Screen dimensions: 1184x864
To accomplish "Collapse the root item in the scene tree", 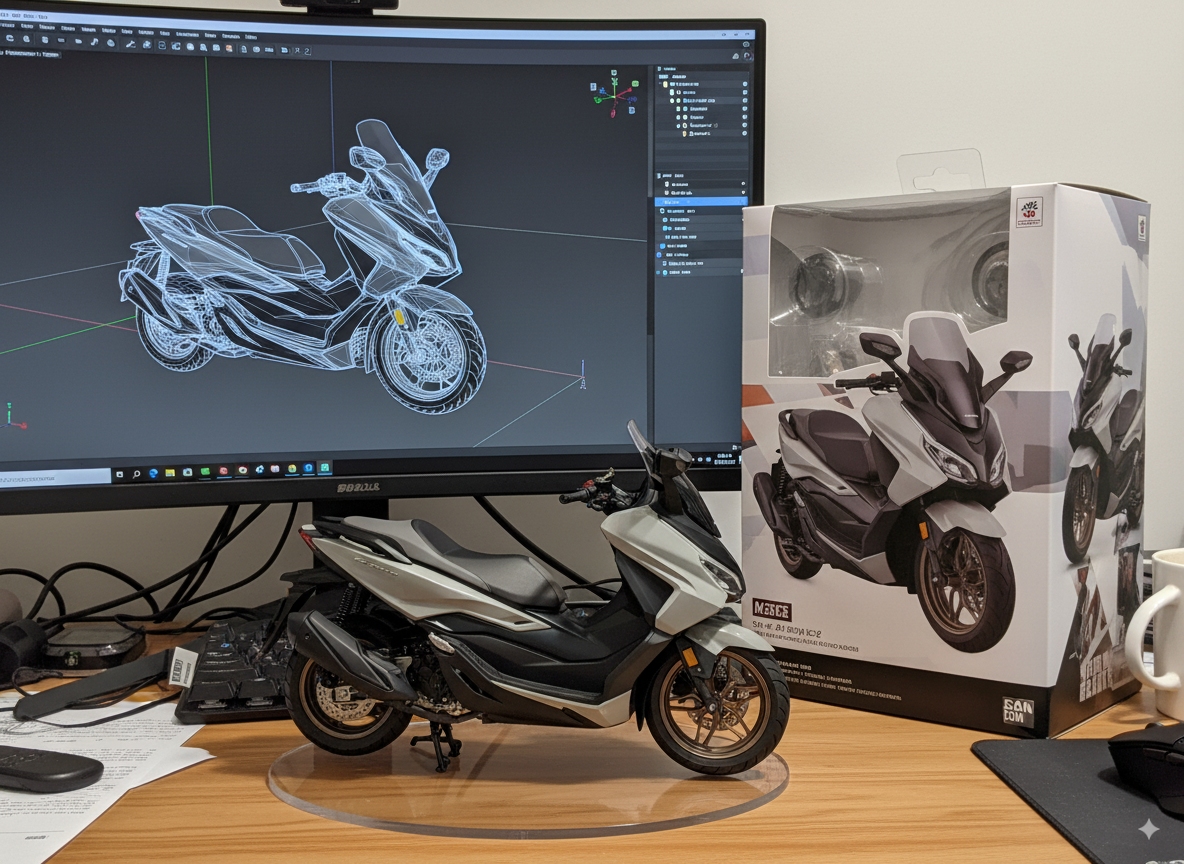I will pos(658,85).
